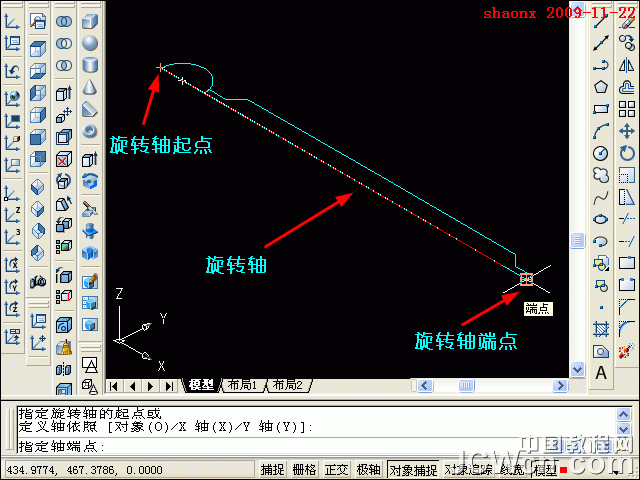Click horizontal scrollbar right arrow

pos(560,385)
